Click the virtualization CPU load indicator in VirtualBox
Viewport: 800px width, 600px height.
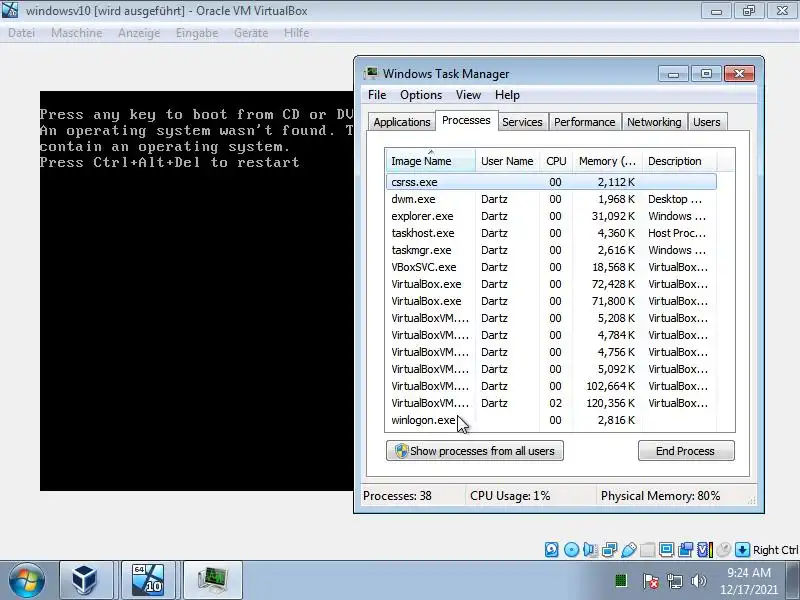[705, 549]
